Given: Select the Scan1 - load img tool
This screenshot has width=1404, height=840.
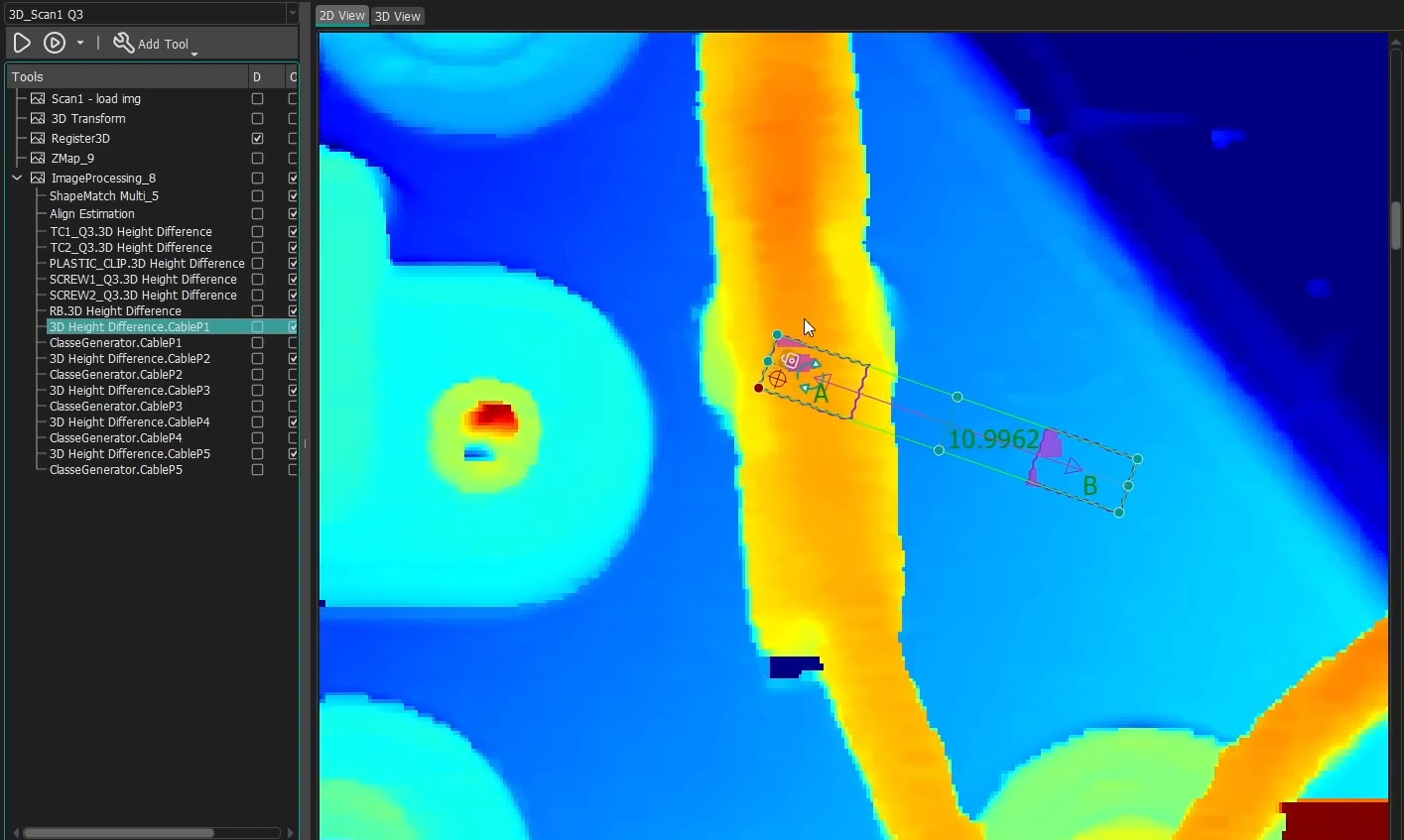Looking at the screenshot, I should (x=96, y=99).
